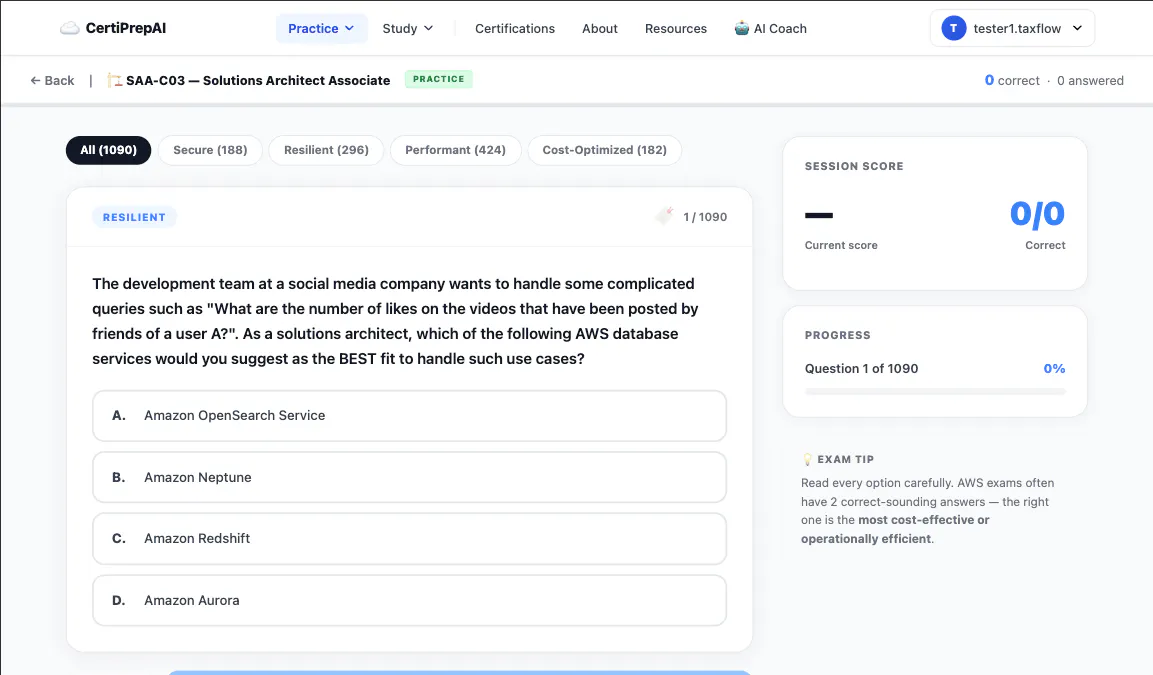Open the Practice dropdown menu
The height and width of the screenshot is (675, 1153).
[x=321, y=28]
